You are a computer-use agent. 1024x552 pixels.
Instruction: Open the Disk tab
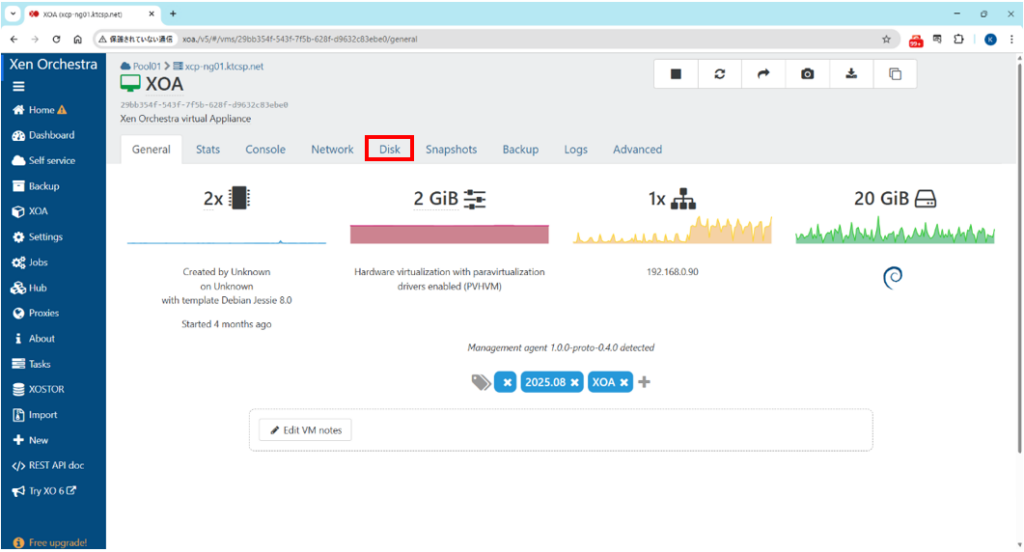coord(389,149)
